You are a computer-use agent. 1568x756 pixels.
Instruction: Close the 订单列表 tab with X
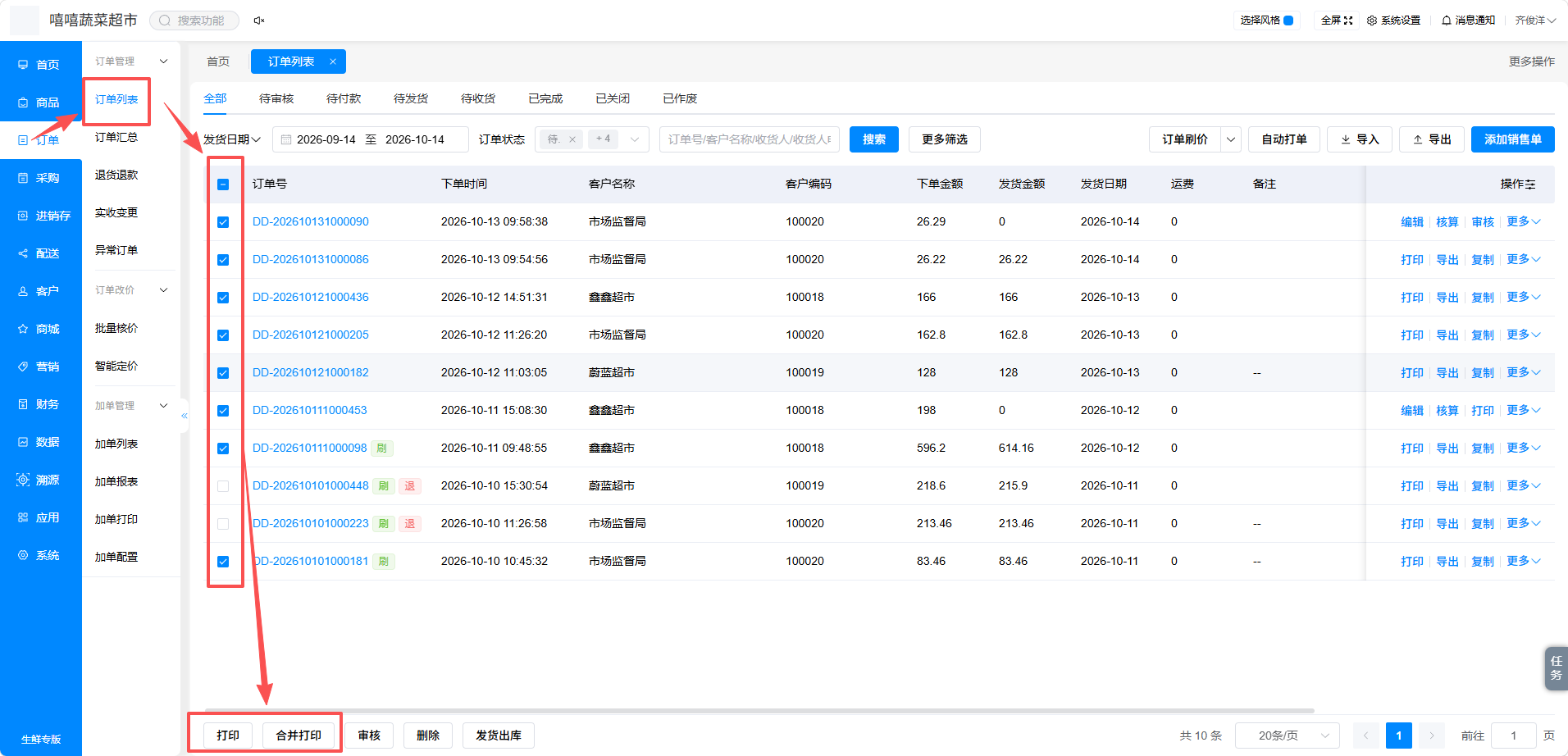(x=333, y=61)
